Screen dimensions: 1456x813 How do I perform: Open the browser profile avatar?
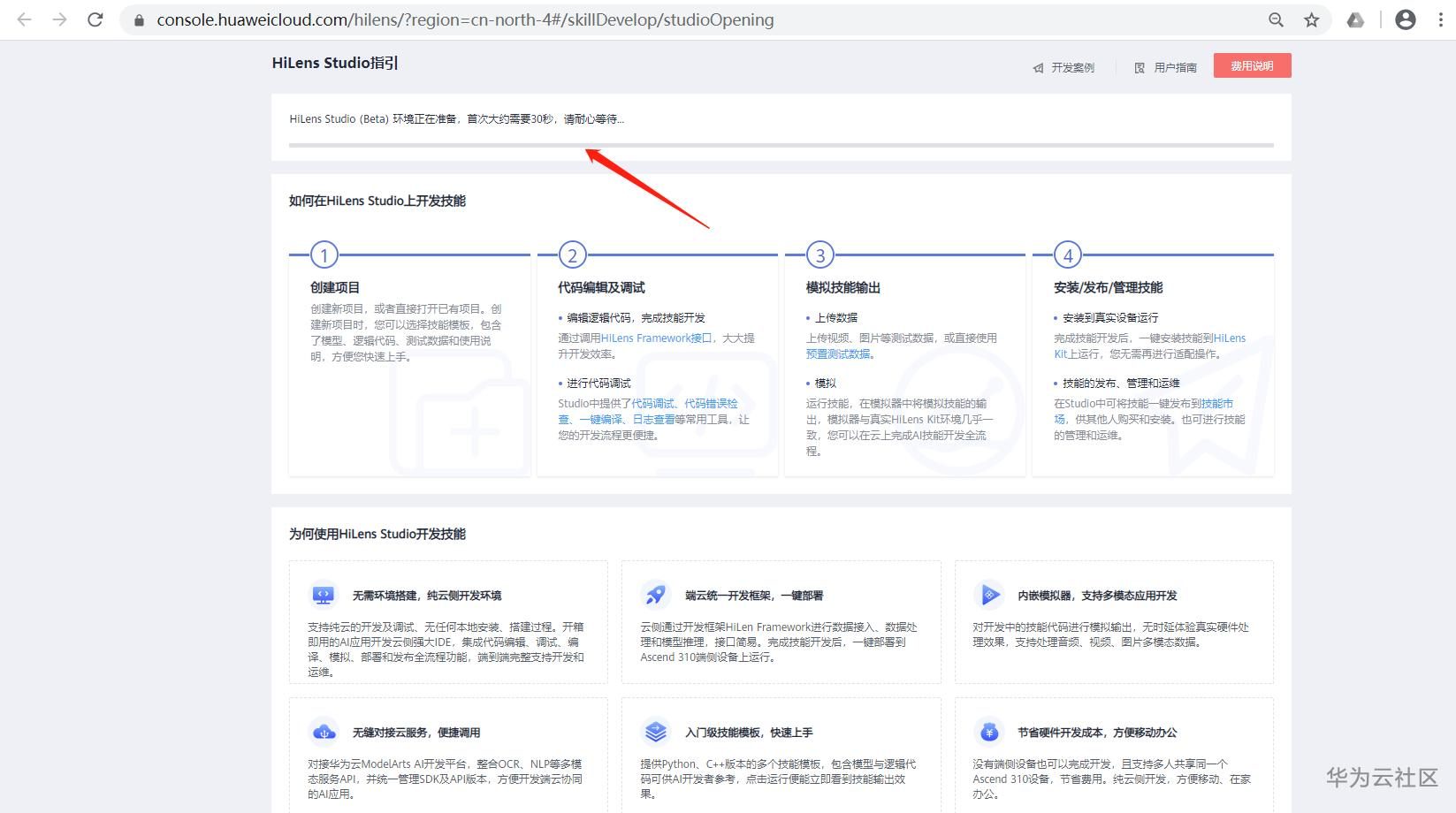[1406, 19]
